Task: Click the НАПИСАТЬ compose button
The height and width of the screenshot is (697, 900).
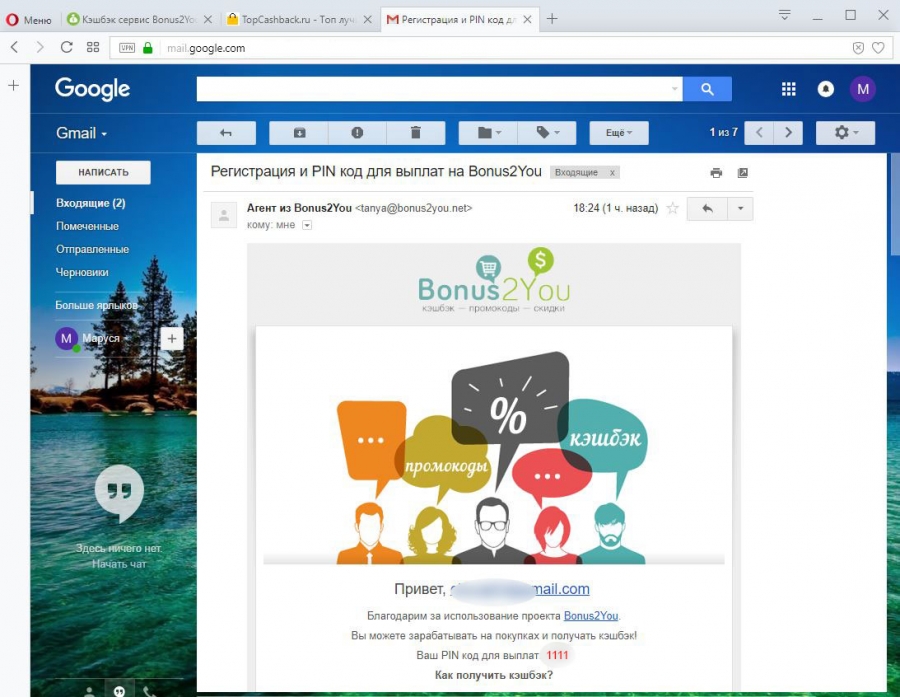Action: (x=103, y=172)
